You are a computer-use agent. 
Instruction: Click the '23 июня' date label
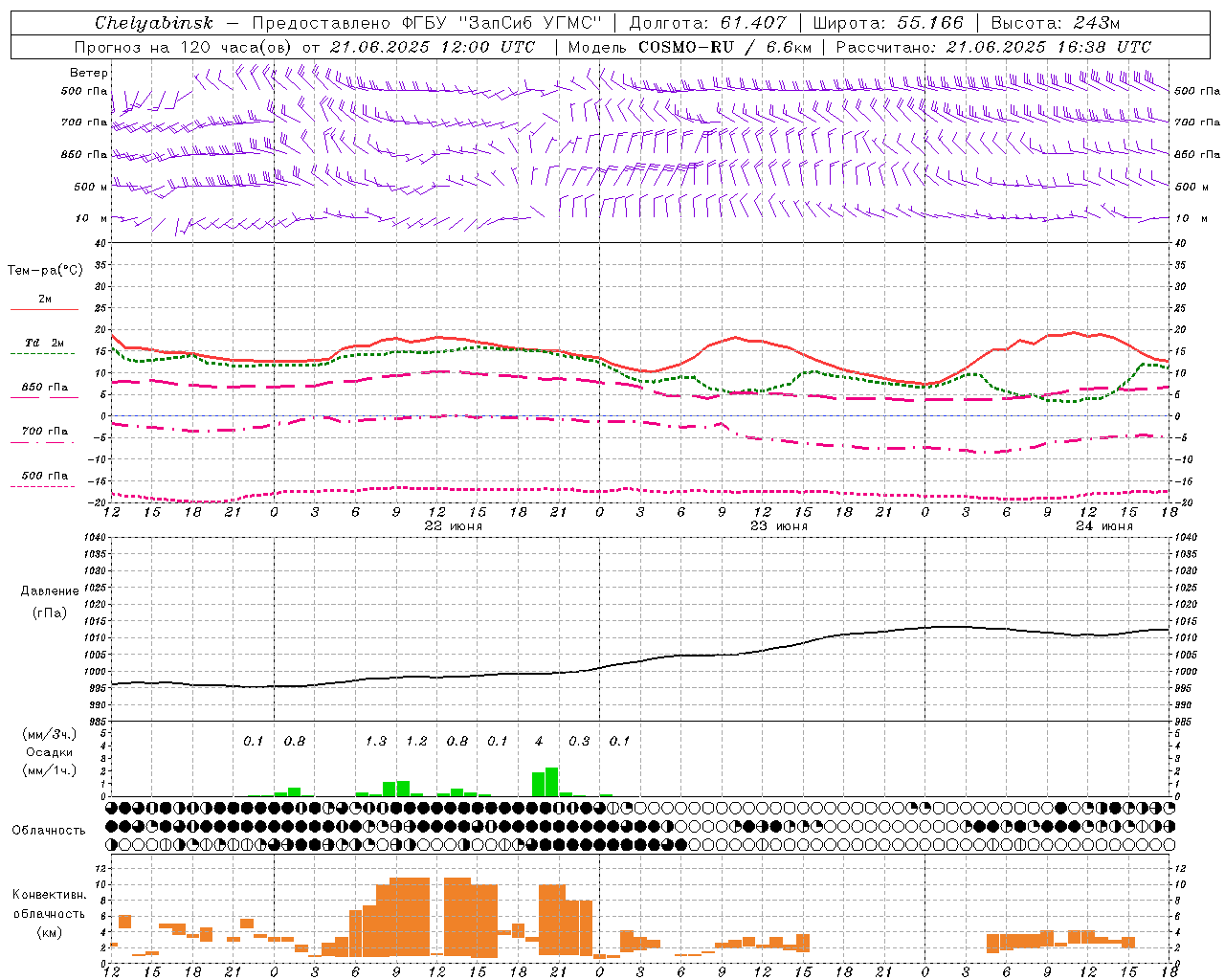pos(779,526)
